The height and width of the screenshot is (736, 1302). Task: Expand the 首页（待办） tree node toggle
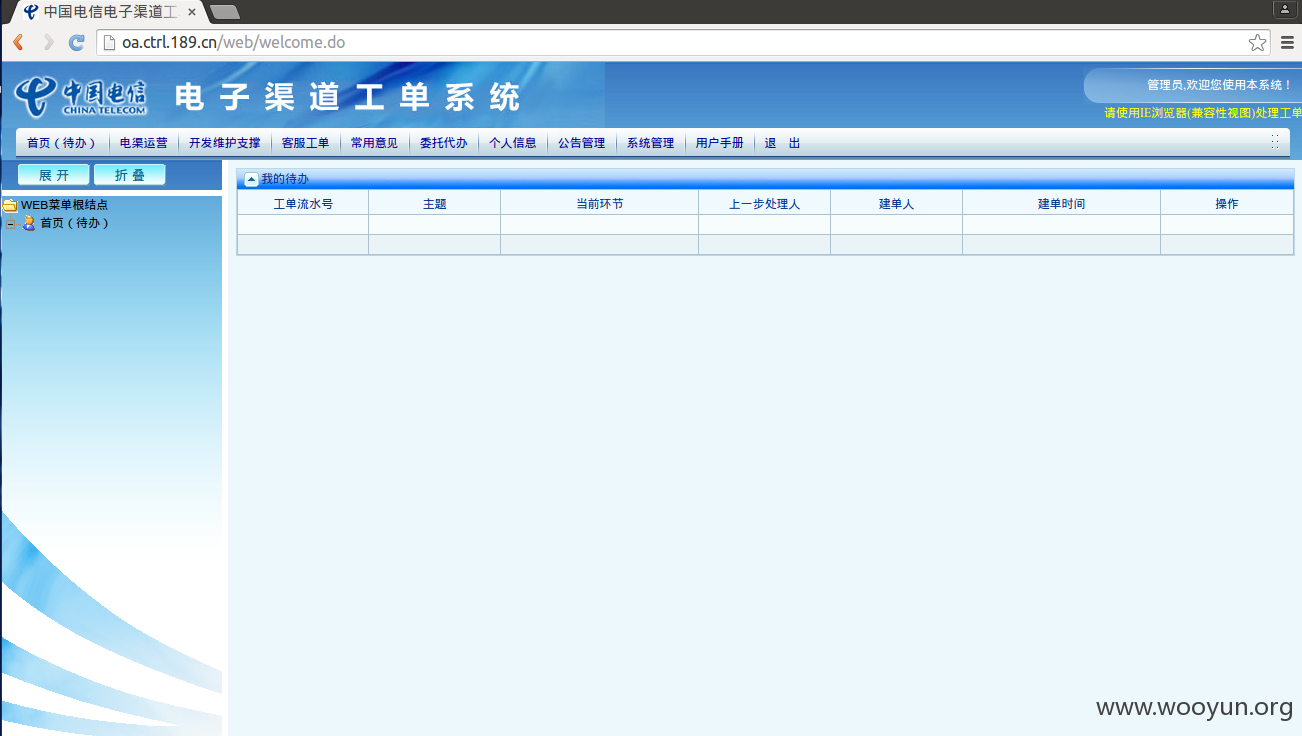pyautogui.click(x=10, y=223)
